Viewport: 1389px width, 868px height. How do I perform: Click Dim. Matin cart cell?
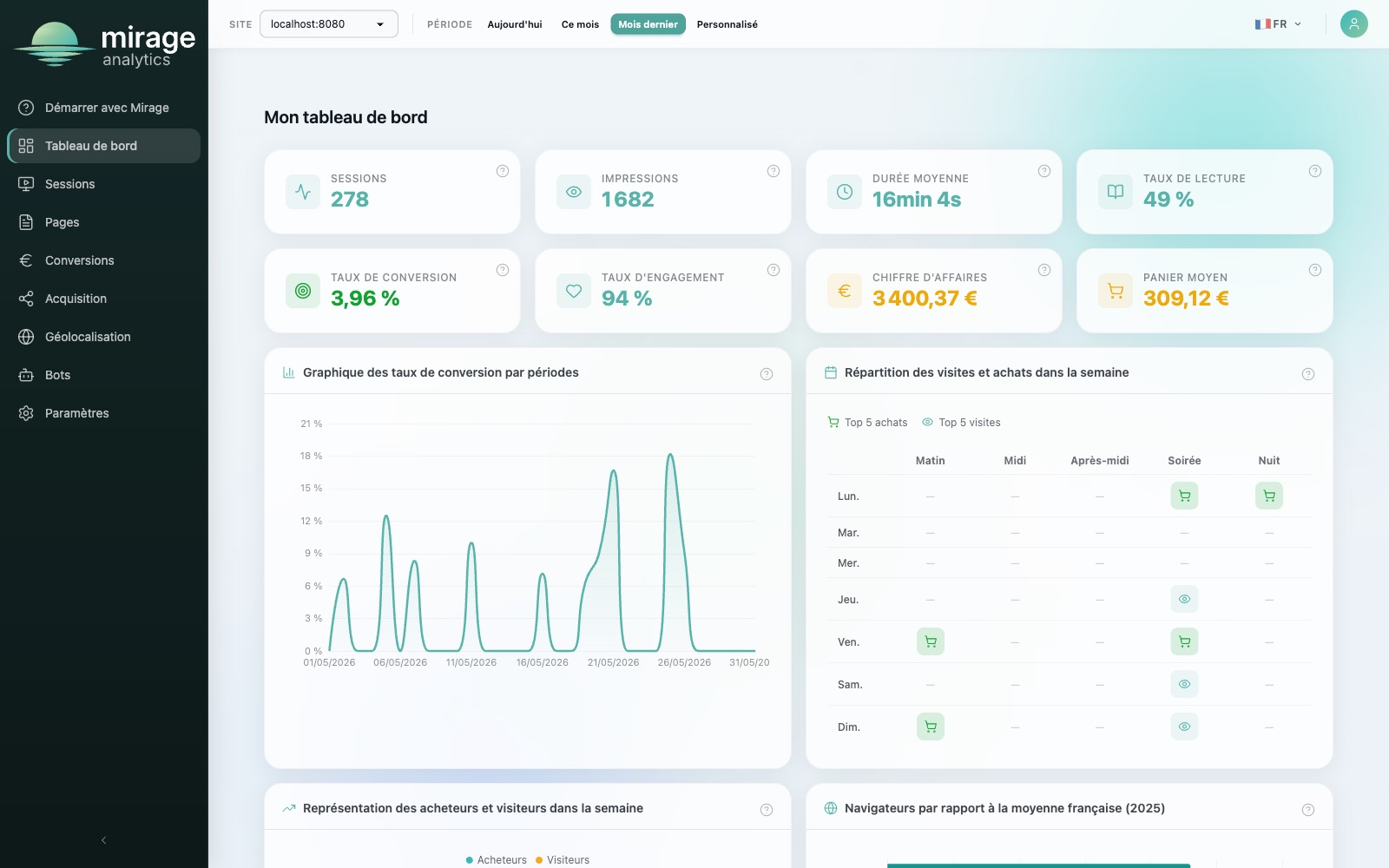tap(931, 727)
